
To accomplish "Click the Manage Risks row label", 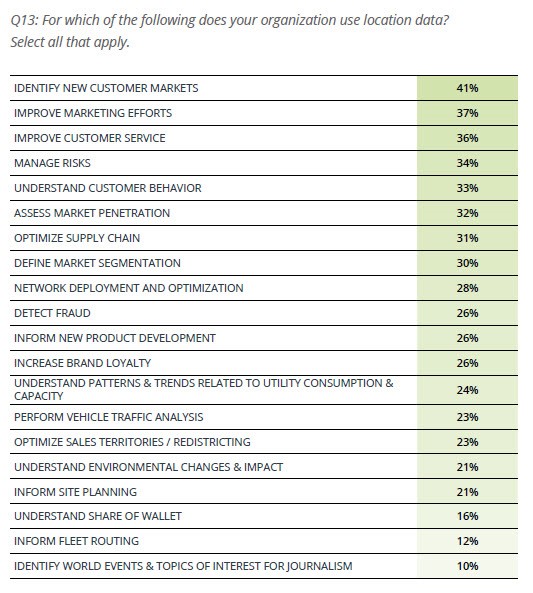I will pyautogui.click(x=52, y=163).
